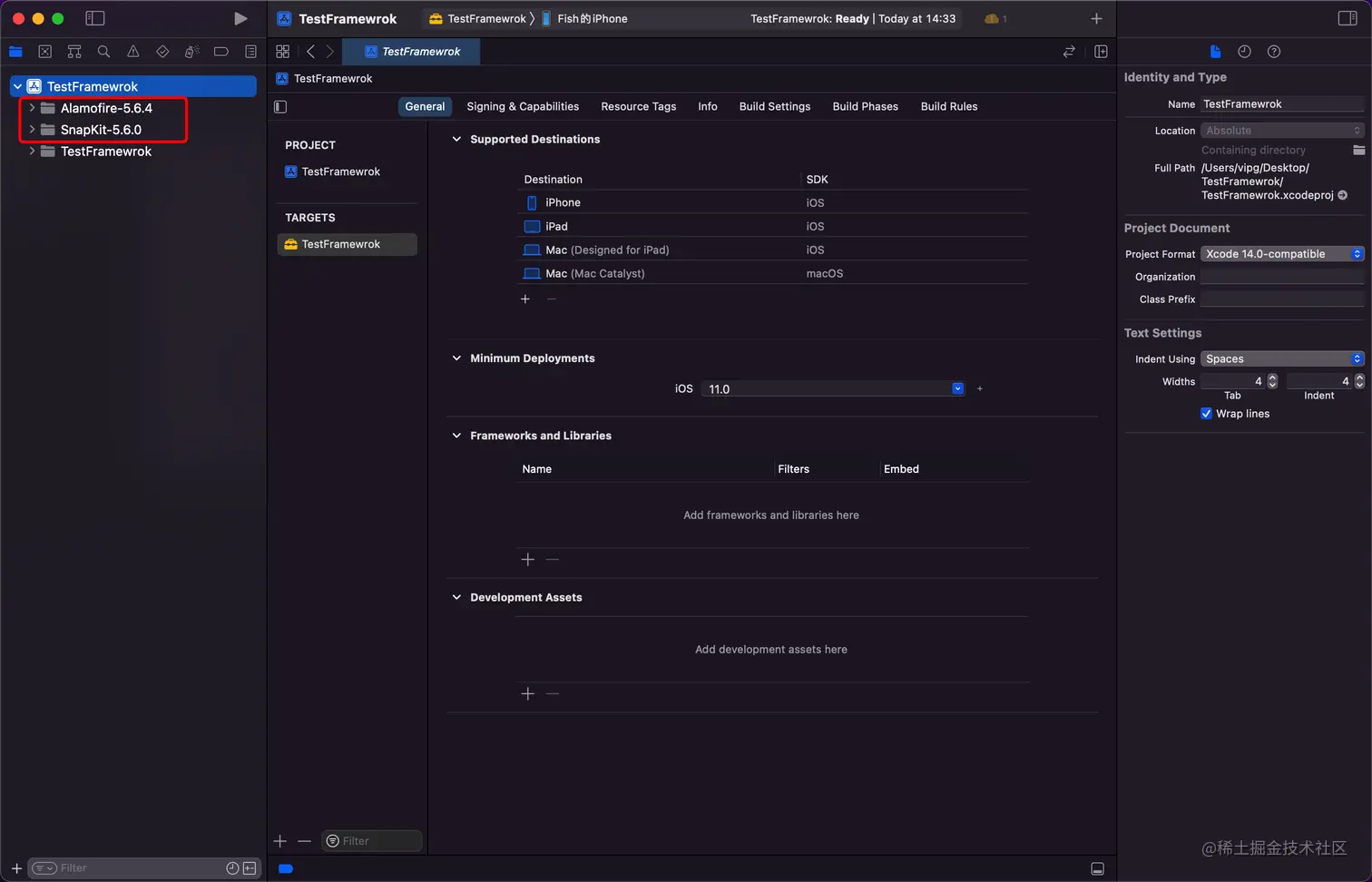The width and height of the screenshot is (1372, 882).
Task: Collapse the Development Assets section
Action: click(456, 597)
